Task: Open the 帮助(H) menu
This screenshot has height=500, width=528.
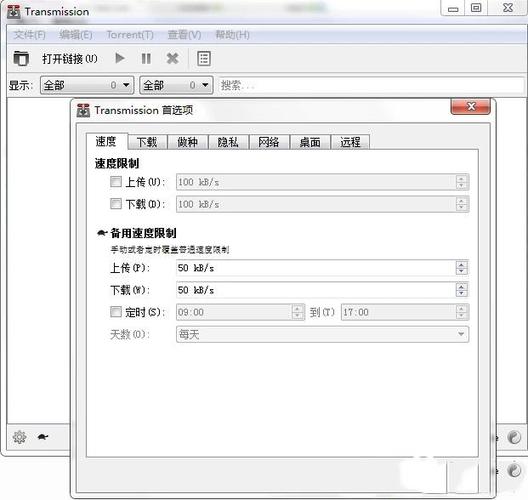Action: click(233, 35)
